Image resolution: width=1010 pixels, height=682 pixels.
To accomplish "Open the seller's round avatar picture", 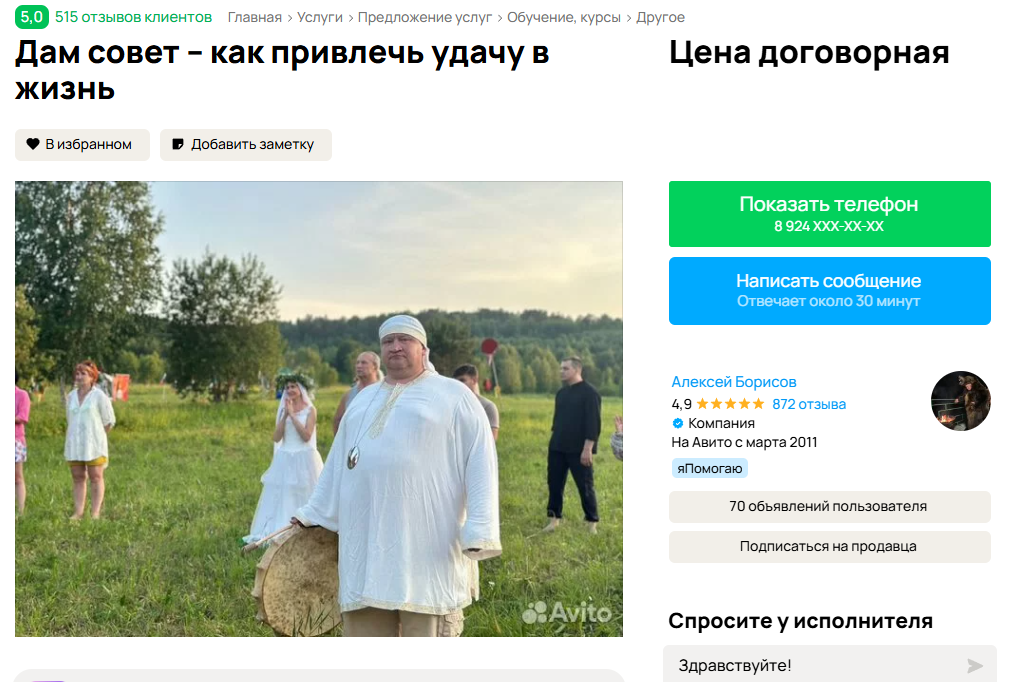I will coord(960,401).
